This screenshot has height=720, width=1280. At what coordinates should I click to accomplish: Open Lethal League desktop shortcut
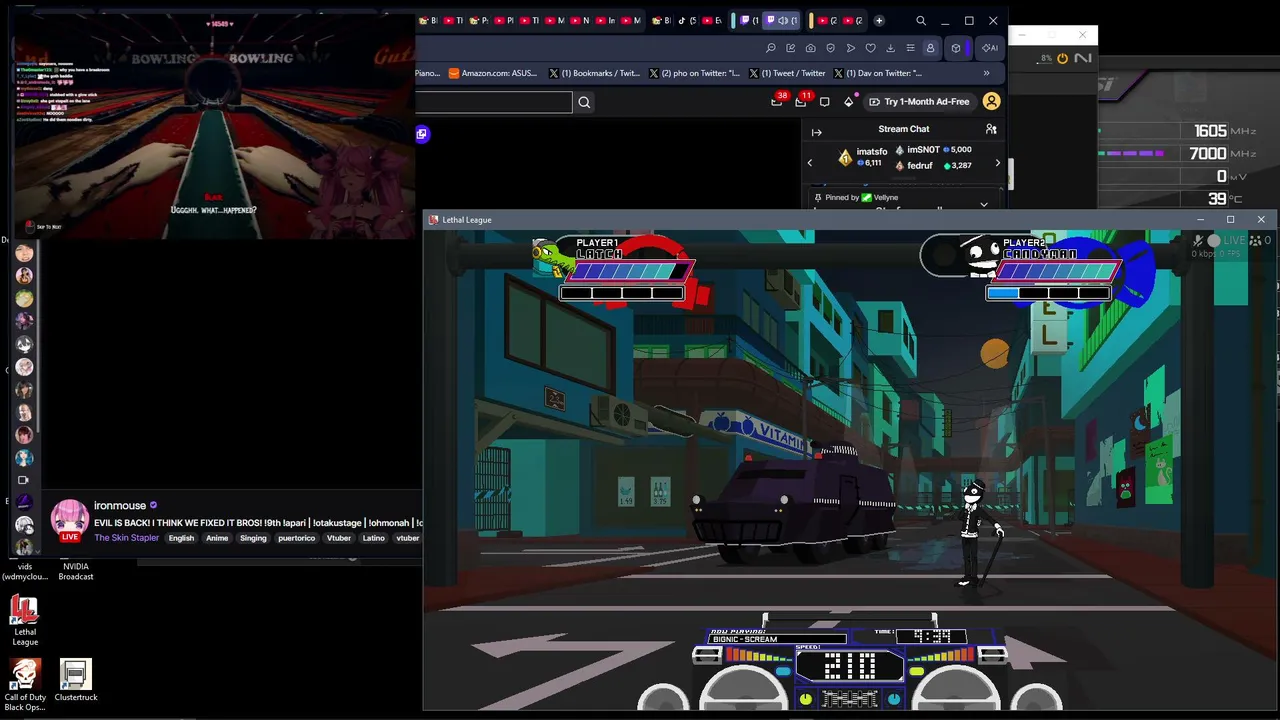click(25, 621)
